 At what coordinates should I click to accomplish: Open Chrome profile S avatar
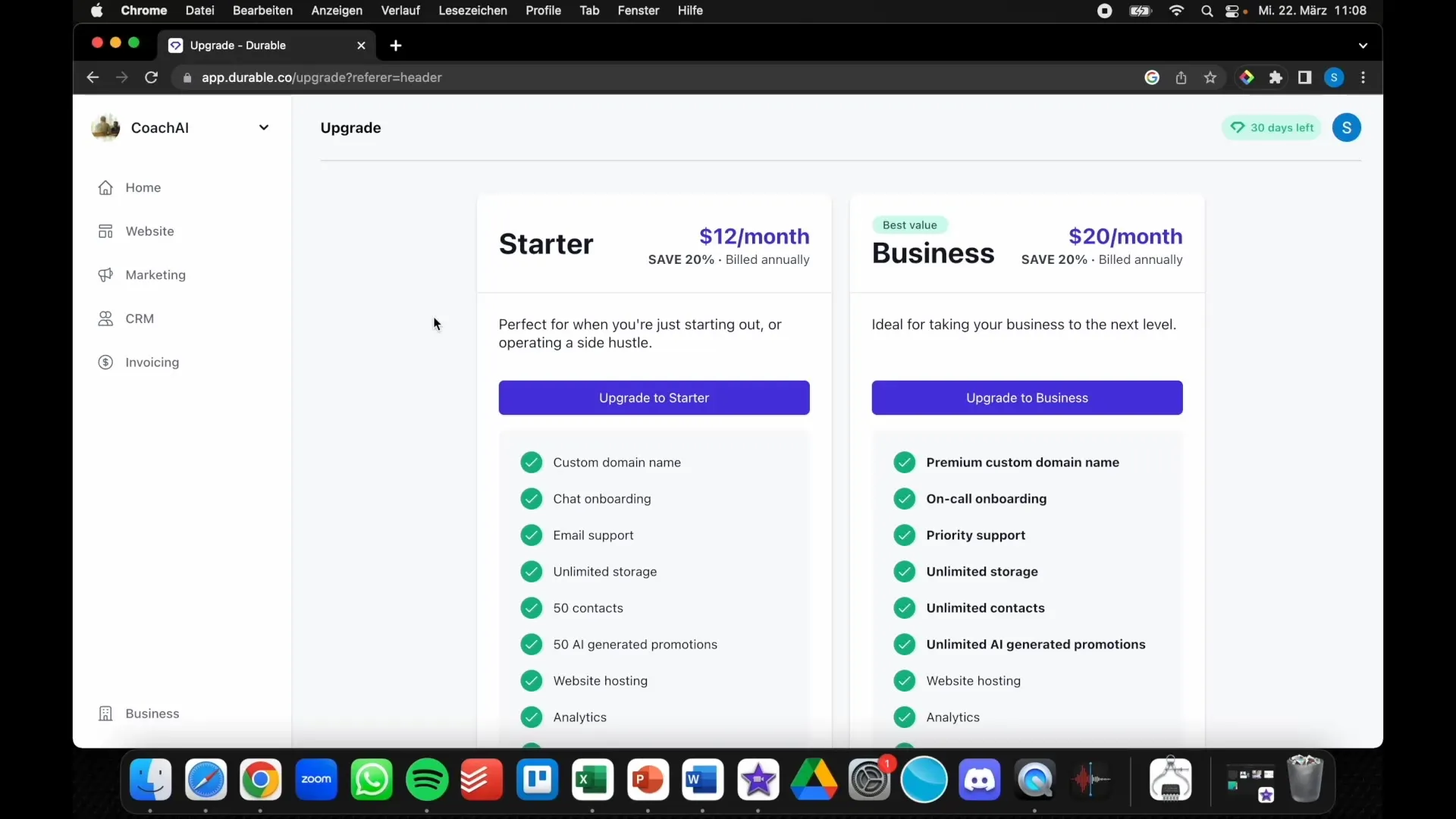click(x=1334, y=77)
